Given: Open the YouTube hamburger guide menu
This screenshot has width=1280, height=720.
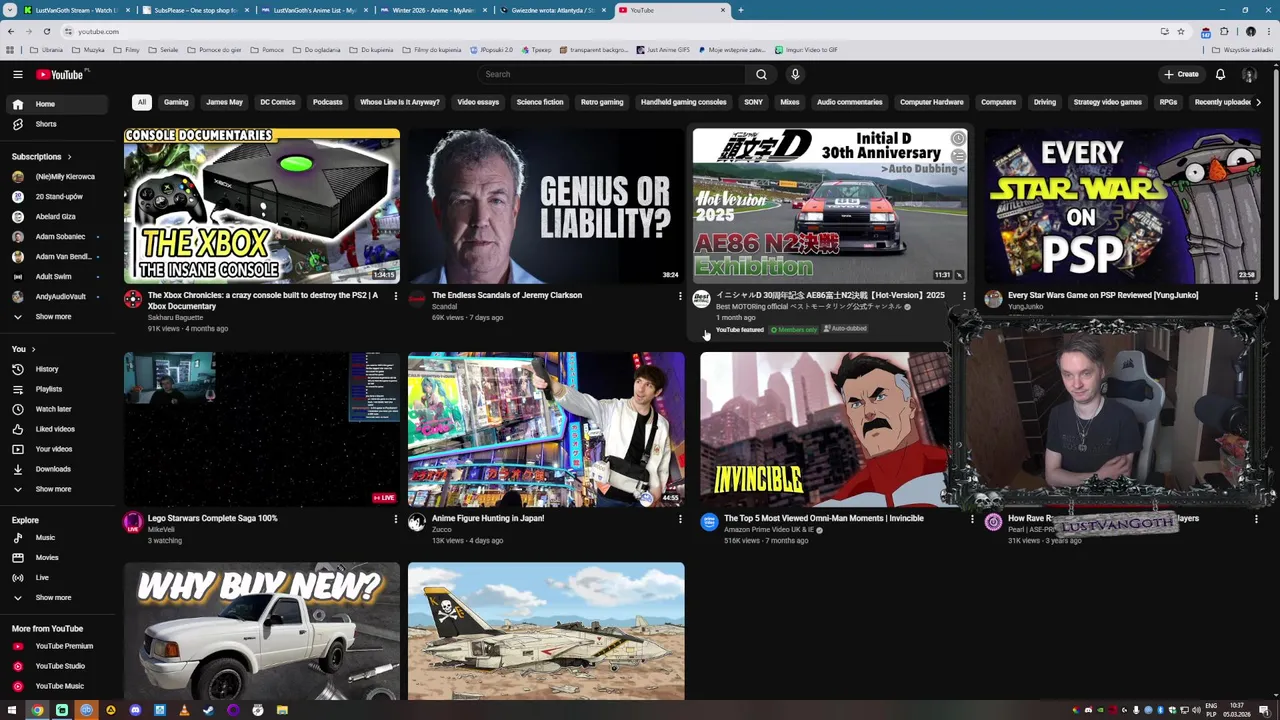Looking at the screenshot, I should click(17, 74).
